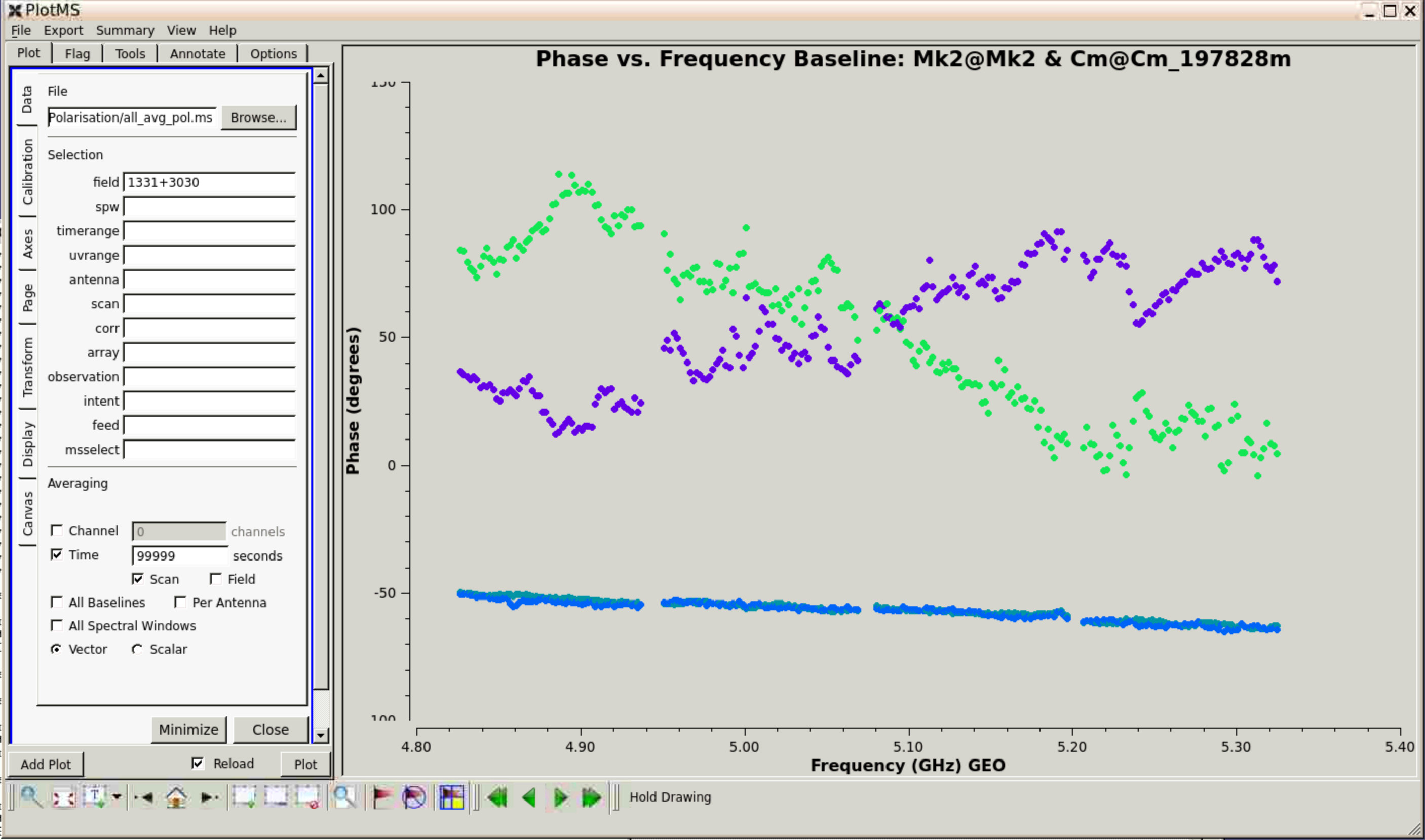Click the panel scrollbar up arrow

click(321, 75)
